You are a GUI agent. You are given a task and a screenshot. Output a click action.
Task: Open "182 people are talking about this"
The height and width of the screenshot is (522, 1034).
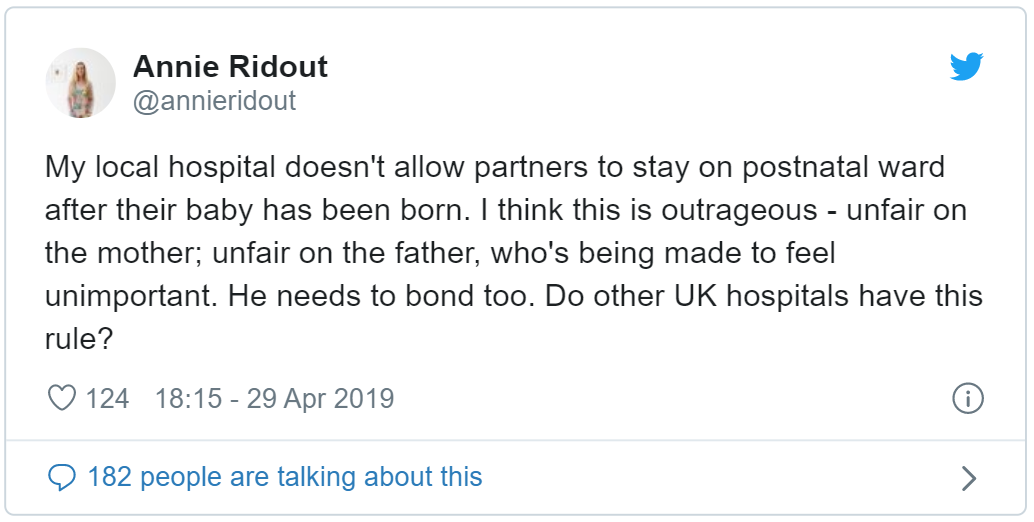[284, 477]
